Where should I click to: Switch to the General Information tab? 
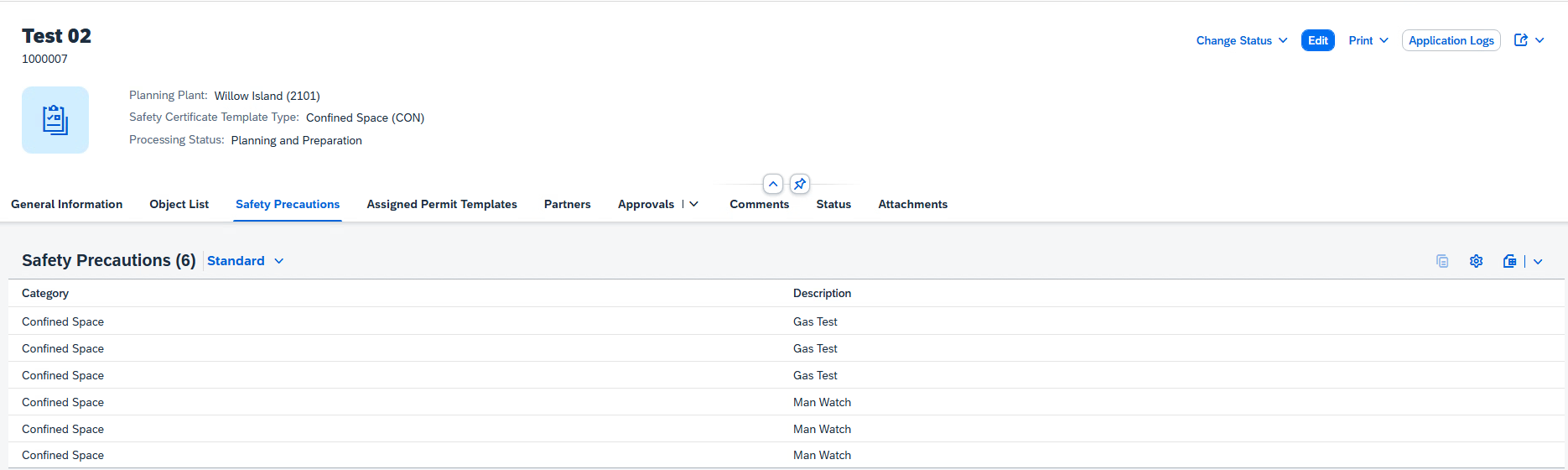click(x=67, y=204)
